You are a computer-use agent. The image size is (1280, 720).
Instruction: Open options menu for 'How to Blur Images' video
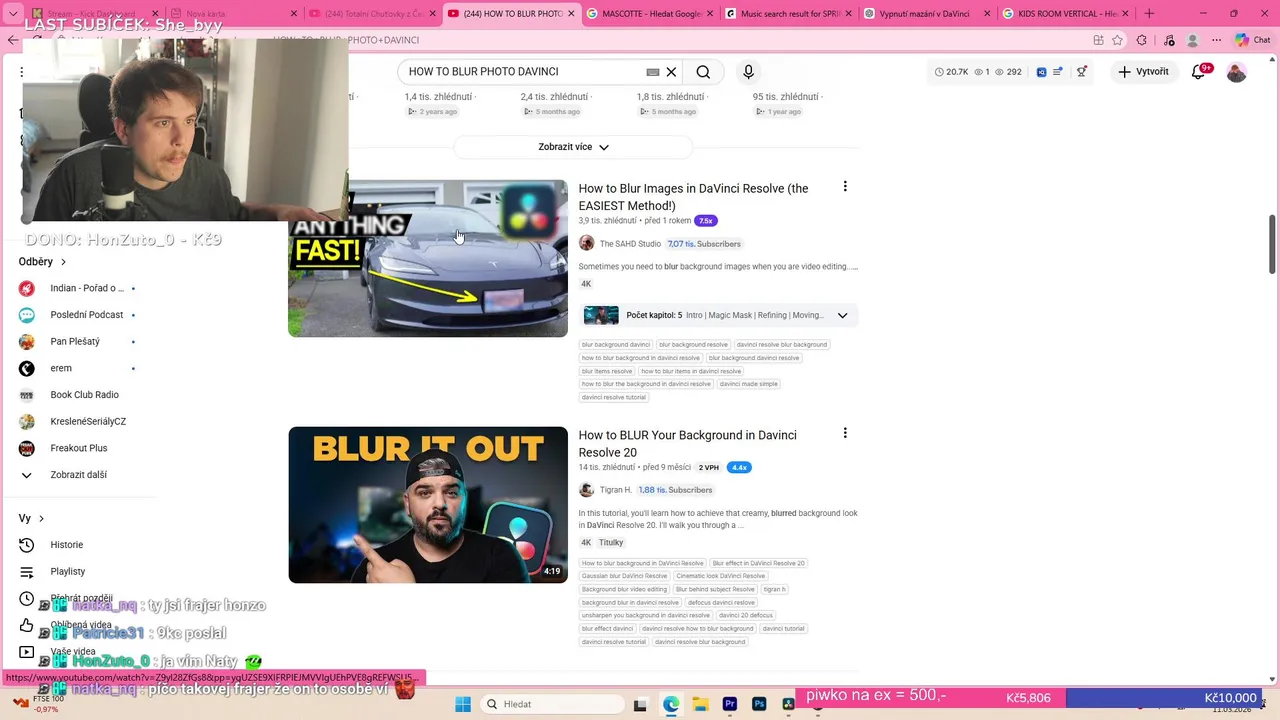845,187
